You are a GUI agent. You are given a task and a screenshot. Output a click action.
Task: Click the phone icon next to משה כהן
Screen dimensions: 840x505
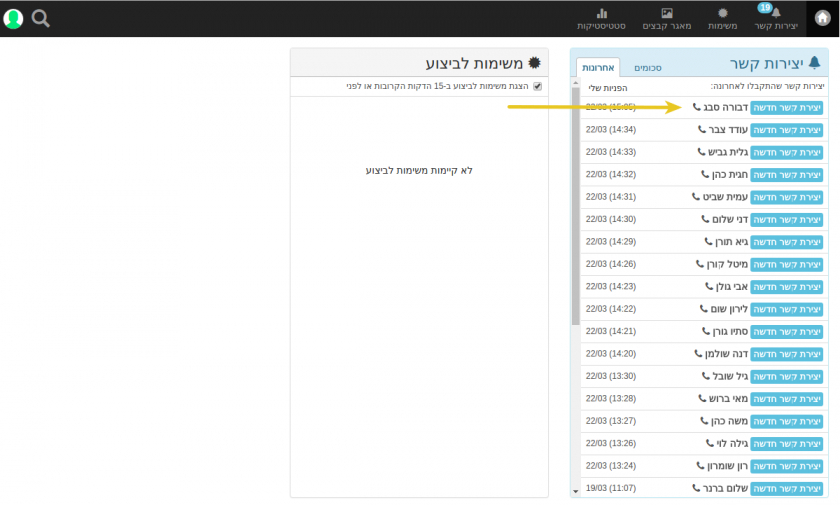[x=704, y=421]
